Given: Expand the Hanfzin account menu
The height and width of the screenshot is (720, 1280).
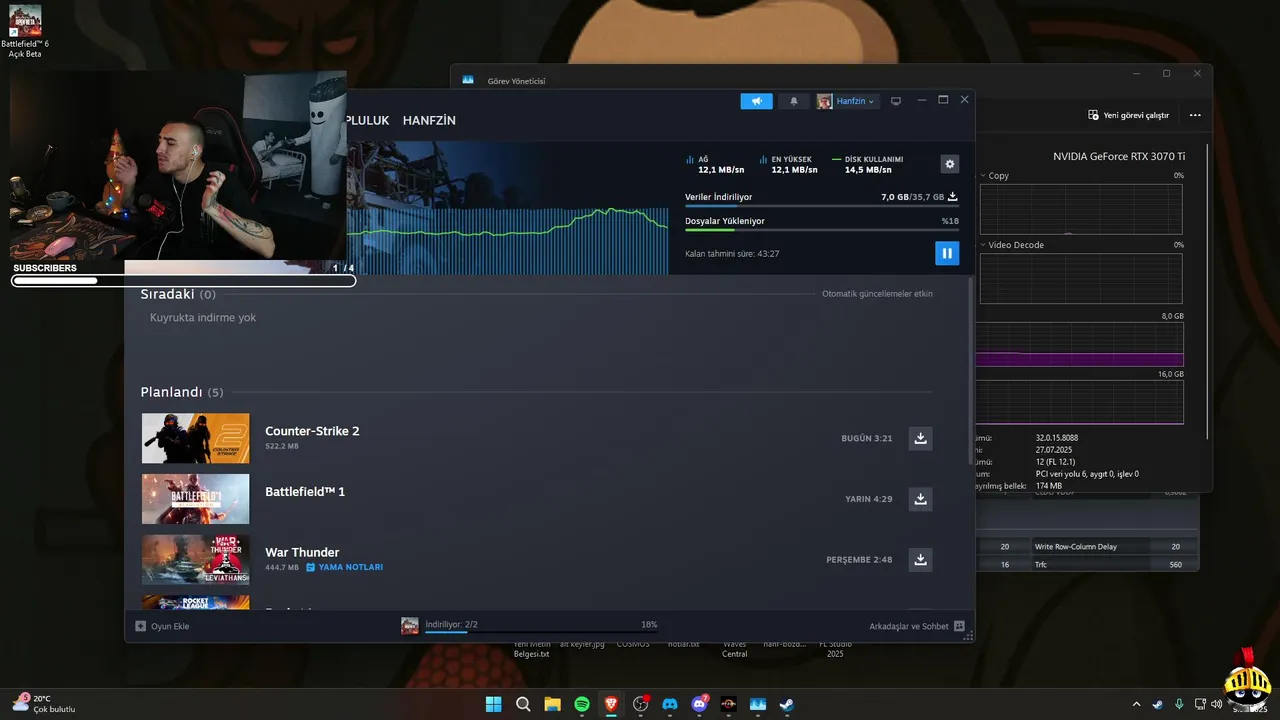Looking at the screenshot, I should coord(848,101).
